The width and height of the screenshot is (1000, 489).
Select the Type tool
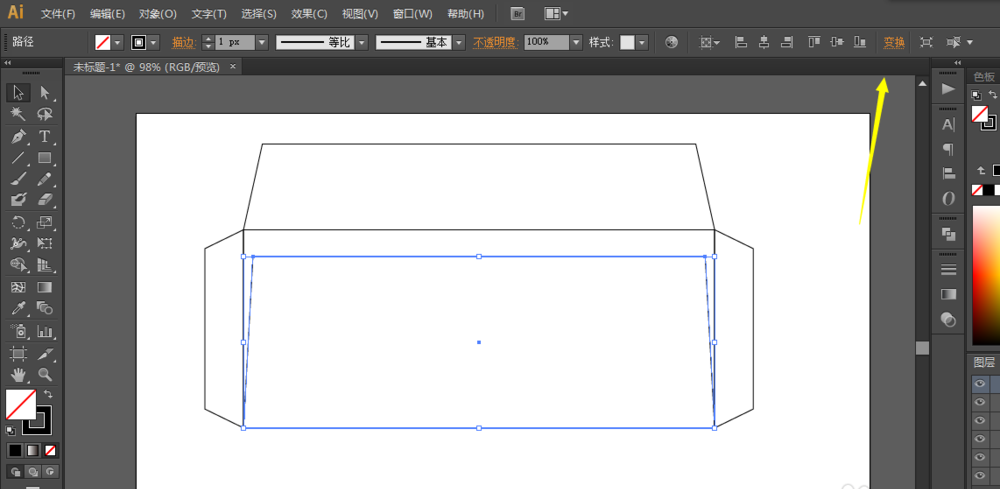(x=45, y=136)
